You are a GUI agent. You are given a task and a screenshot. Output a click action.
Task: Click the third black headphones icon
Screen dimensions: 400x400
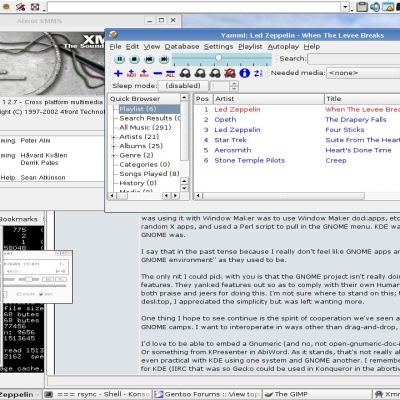tap(215, 73)
